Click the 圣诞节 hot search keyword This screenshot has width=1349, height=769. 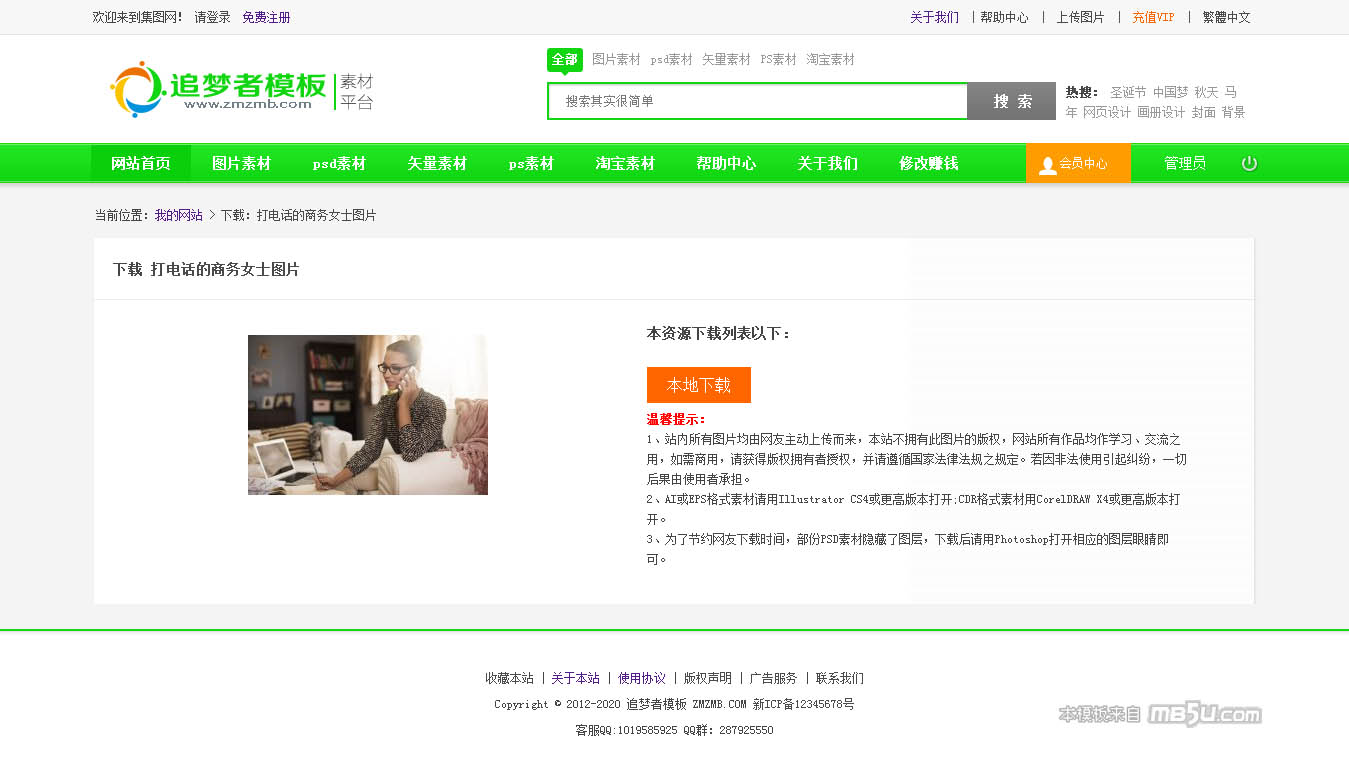point(1128,92)
